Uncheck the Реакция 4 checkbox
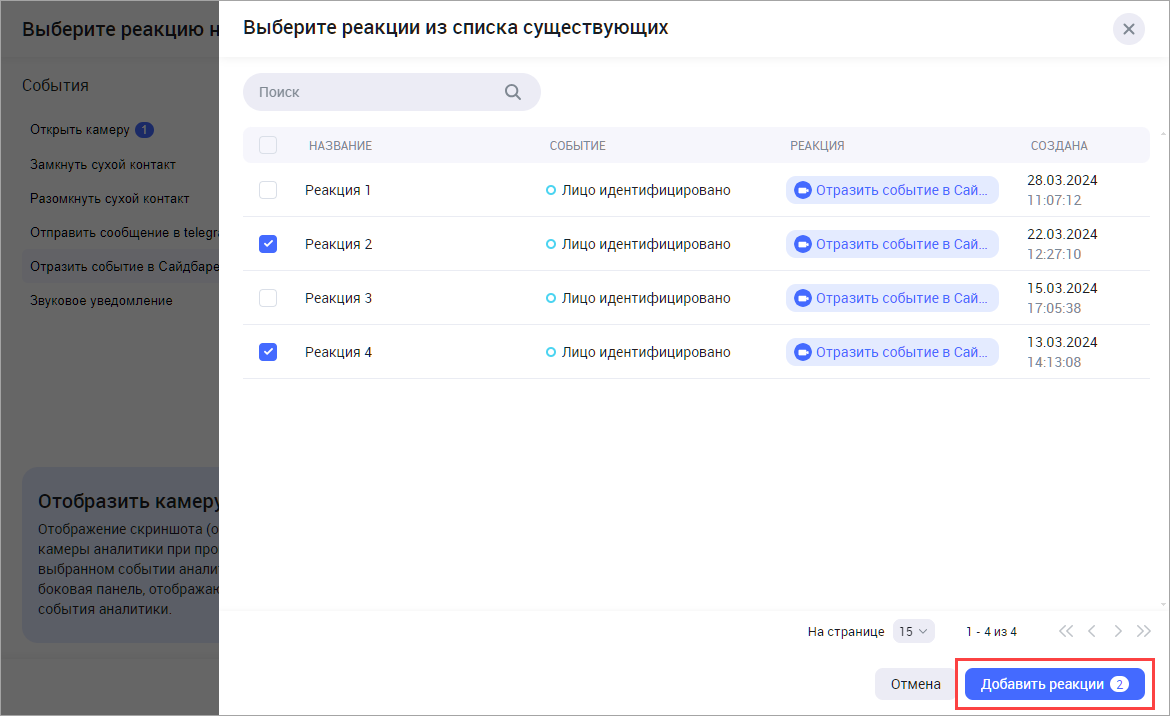 268,352
